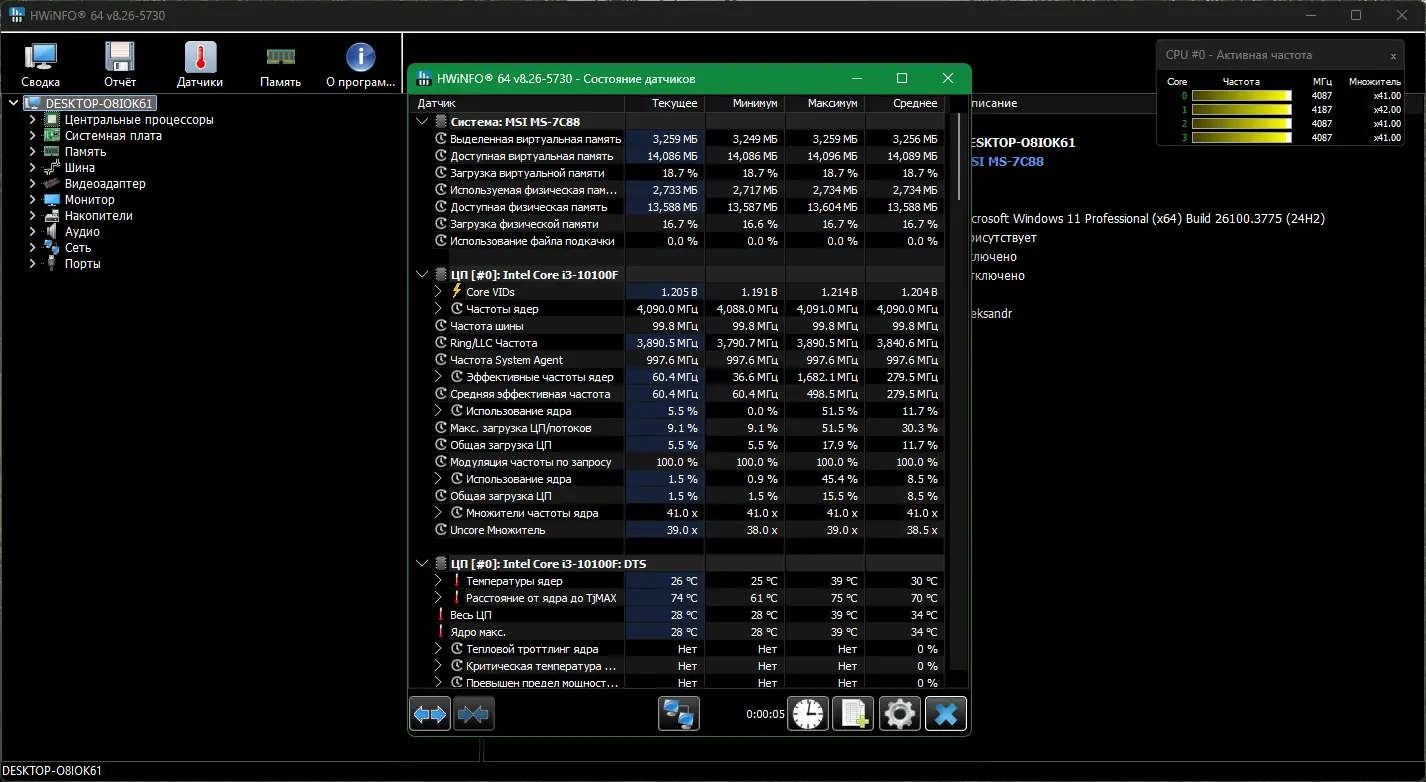
Task: Click the Максимум column header
Action: click(825, 103)
